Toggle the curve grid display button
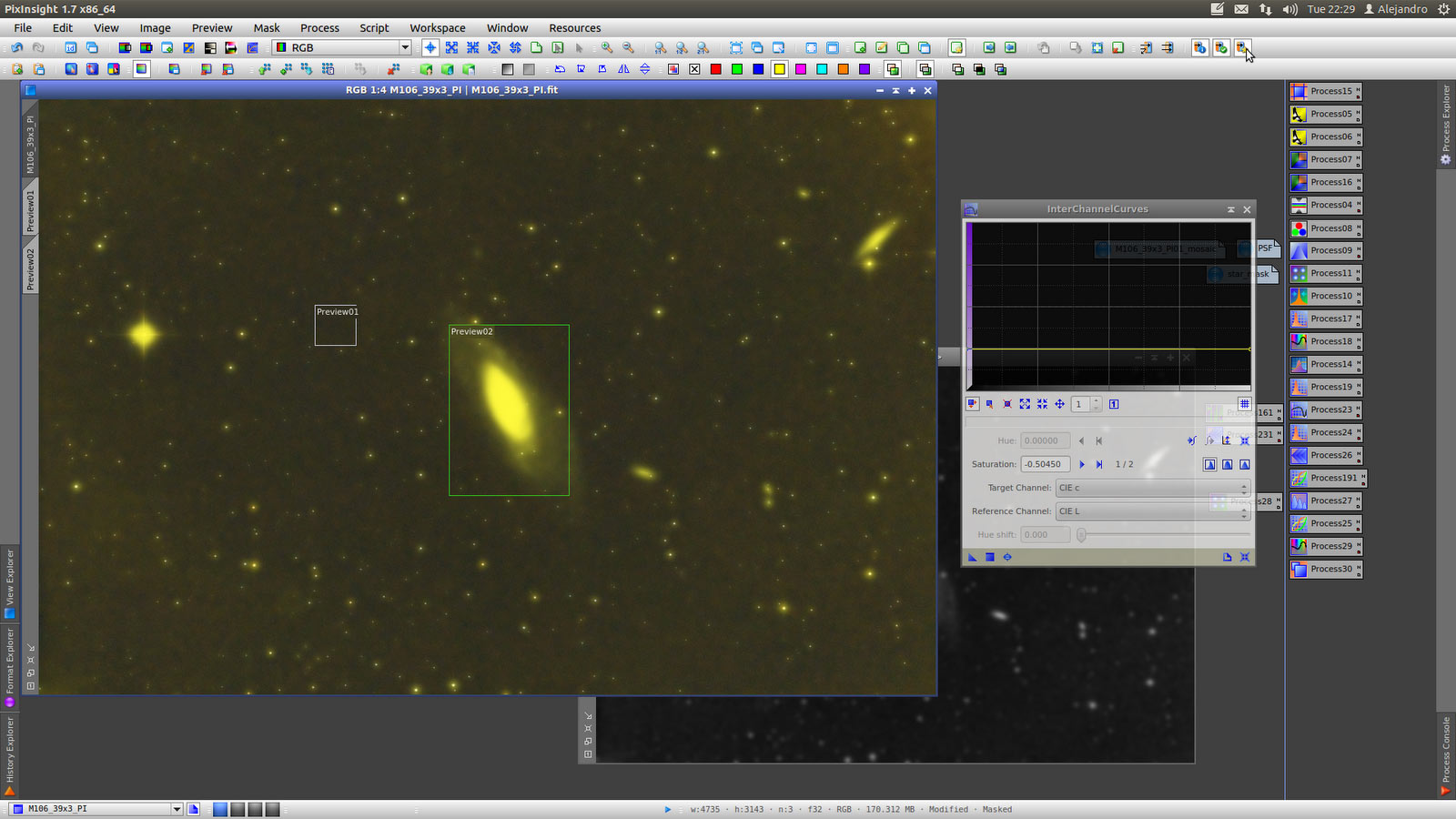The height and width of the screenshot is (819, 1456). point(1244,404)
